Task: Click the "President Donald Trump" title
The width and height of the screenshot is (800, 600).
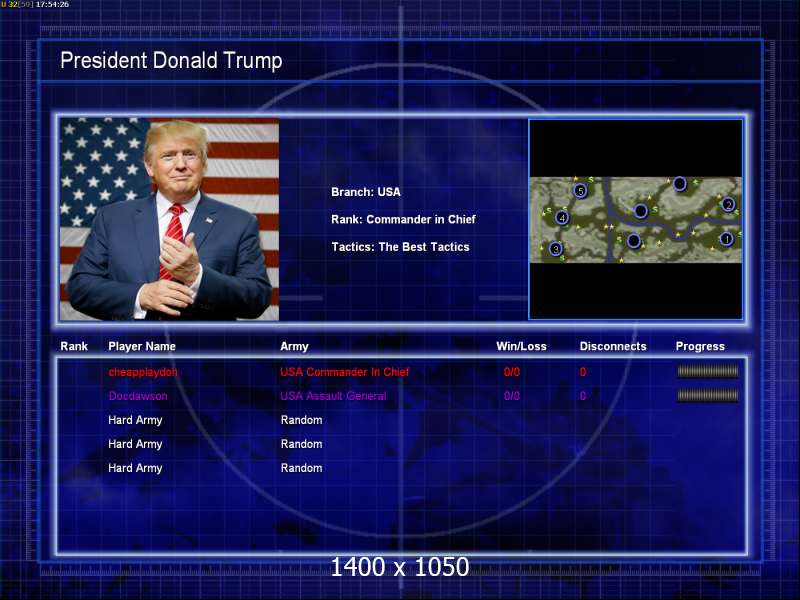Action: (171, 60)
